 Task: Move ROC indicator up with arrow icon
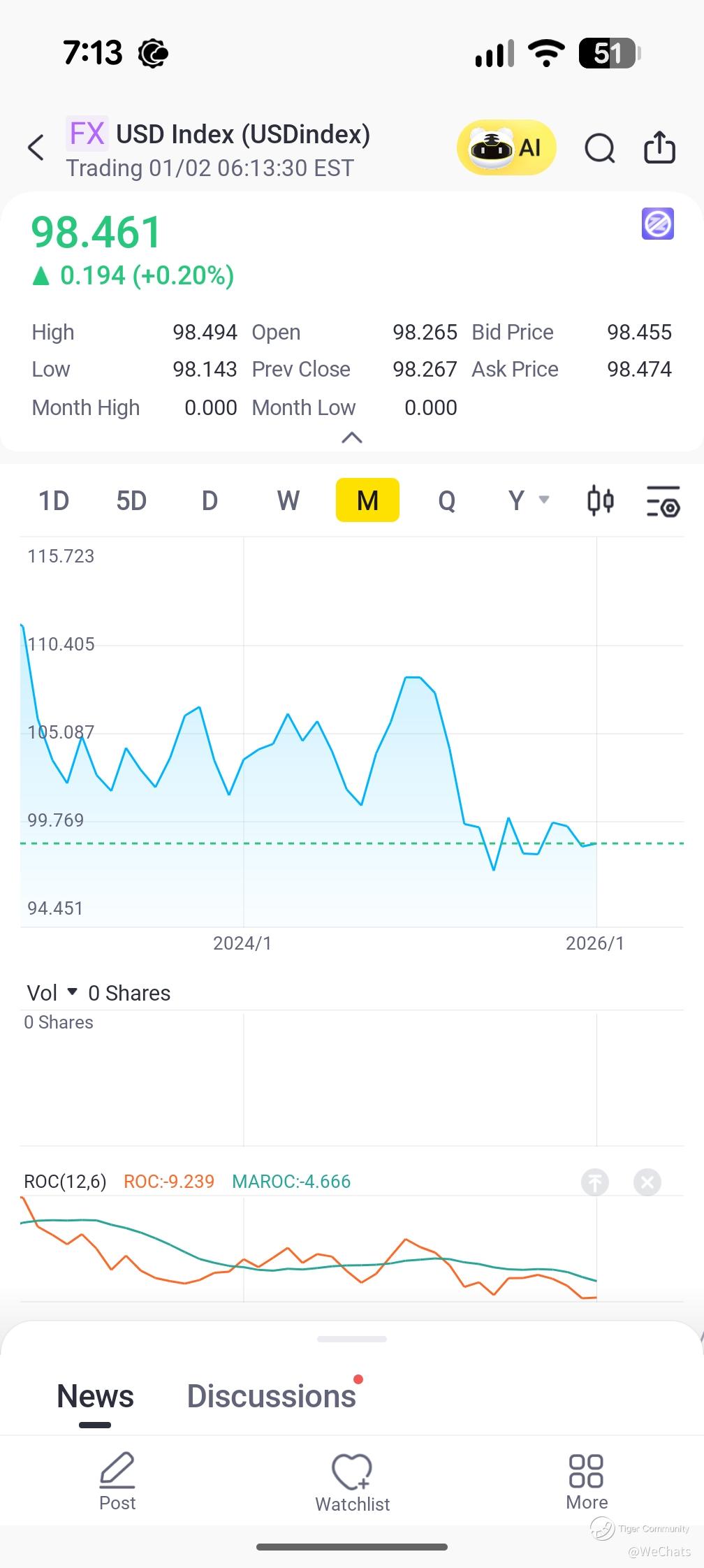pos(595,1182)
